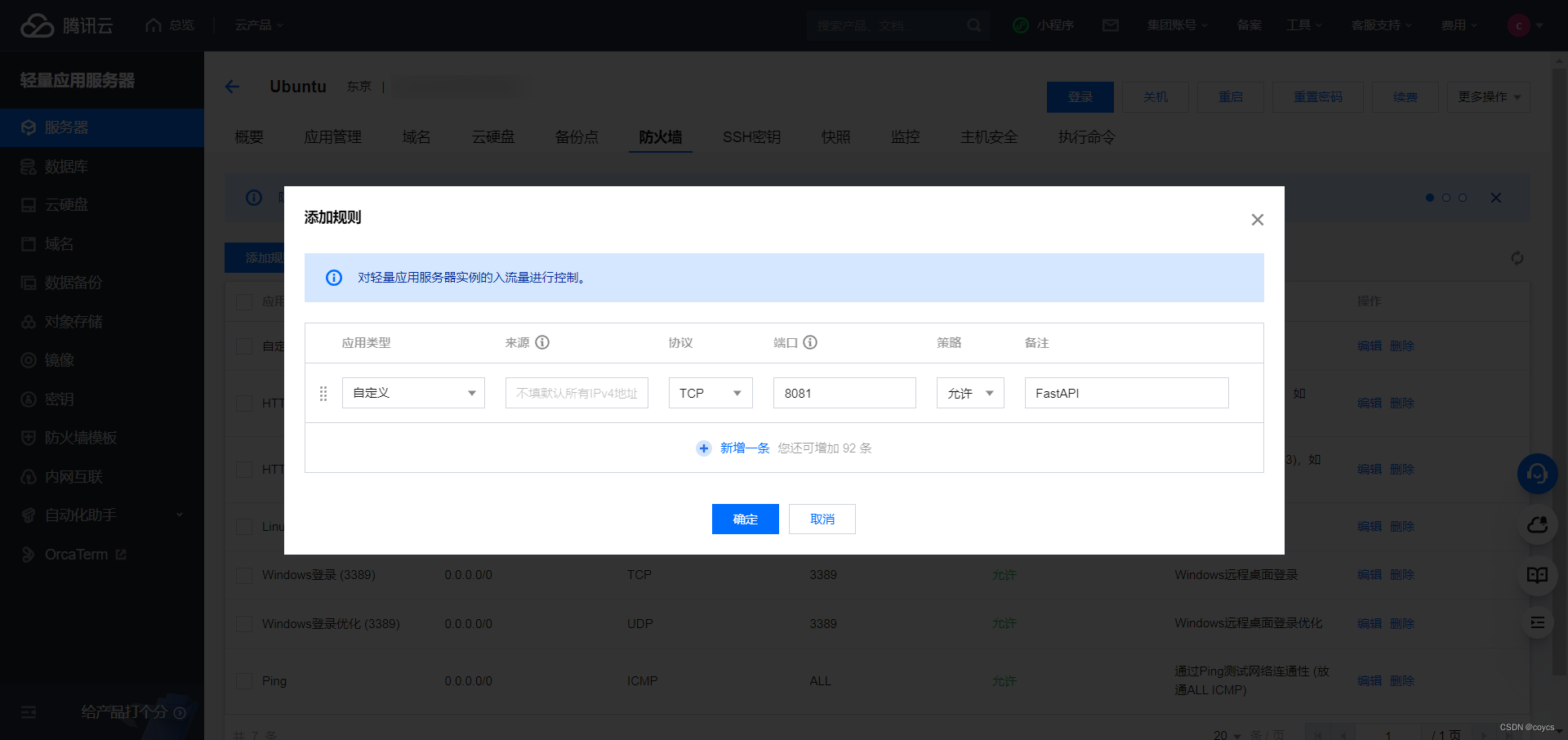Expand the 客服支持 dropdown

click(x=1381, y=25)
